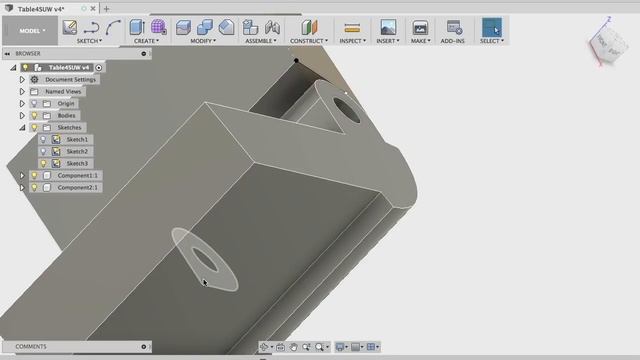Expand the Origin folder node
The width and height of the screenshot is (640, 360).
click(22, 104)
